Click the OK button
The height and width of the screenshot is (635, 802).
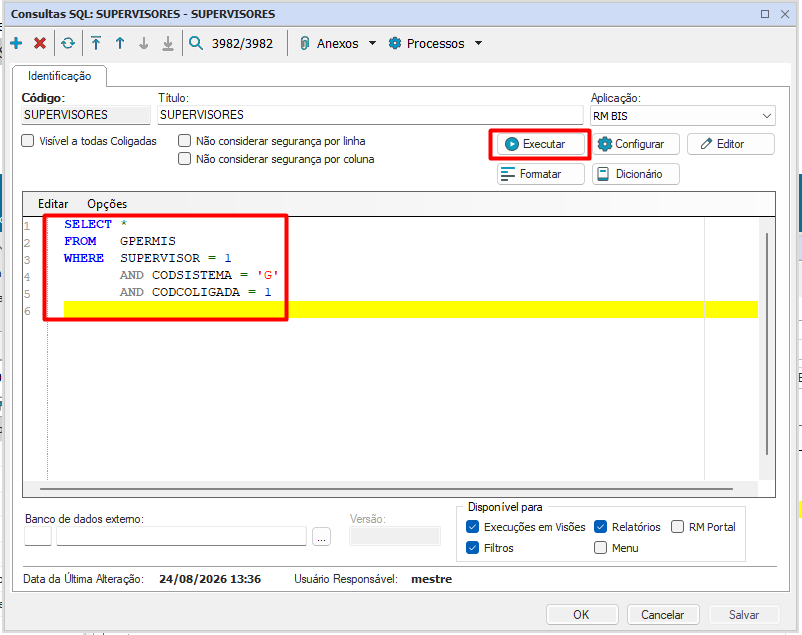582,615
